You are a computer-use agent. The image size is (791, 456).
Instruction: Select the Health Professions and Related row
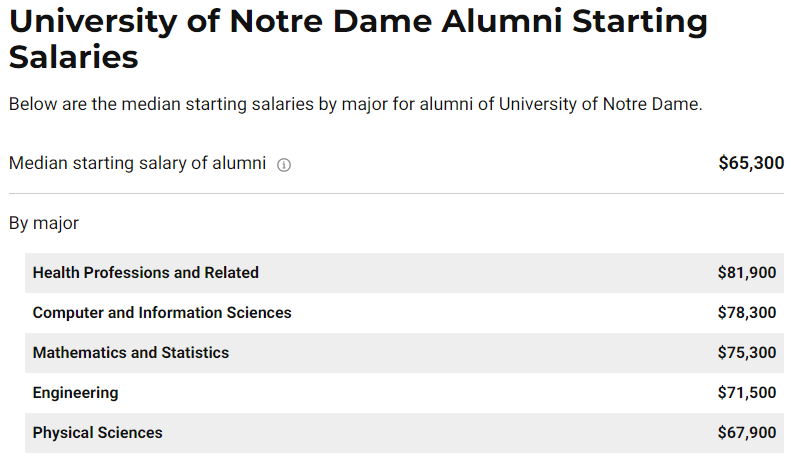coord(404,273)
